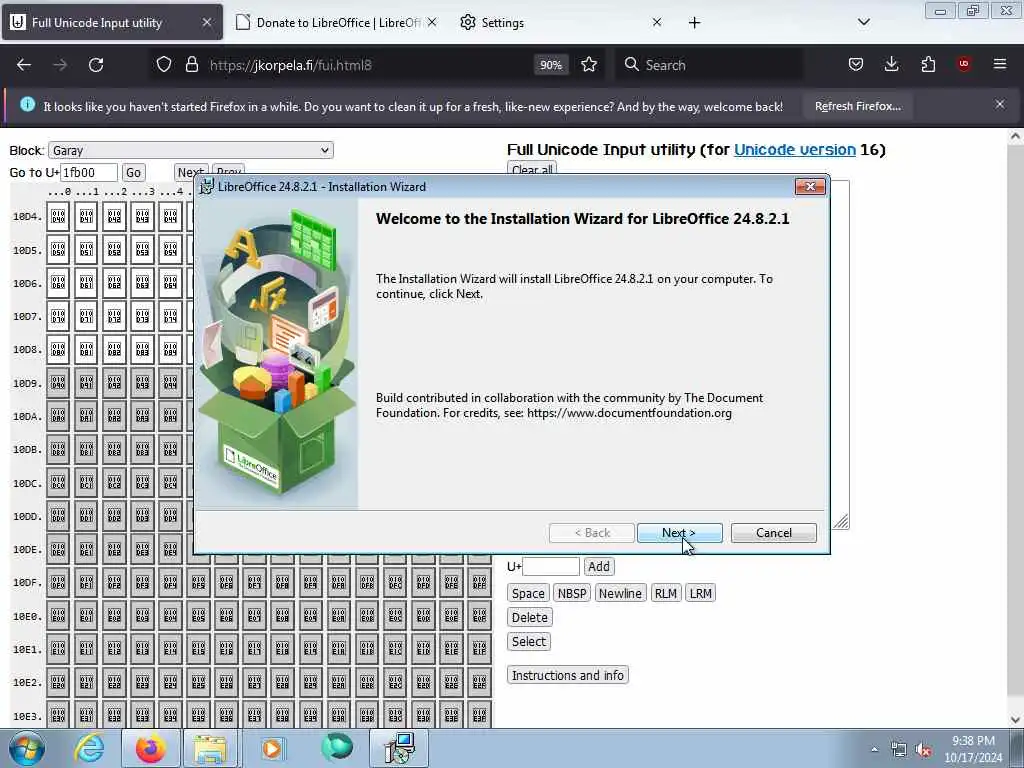Cancel the LibreOffice installation wizard
Image resolution: width=1024 pixels, height=768 pixels.
pos(773,533)
